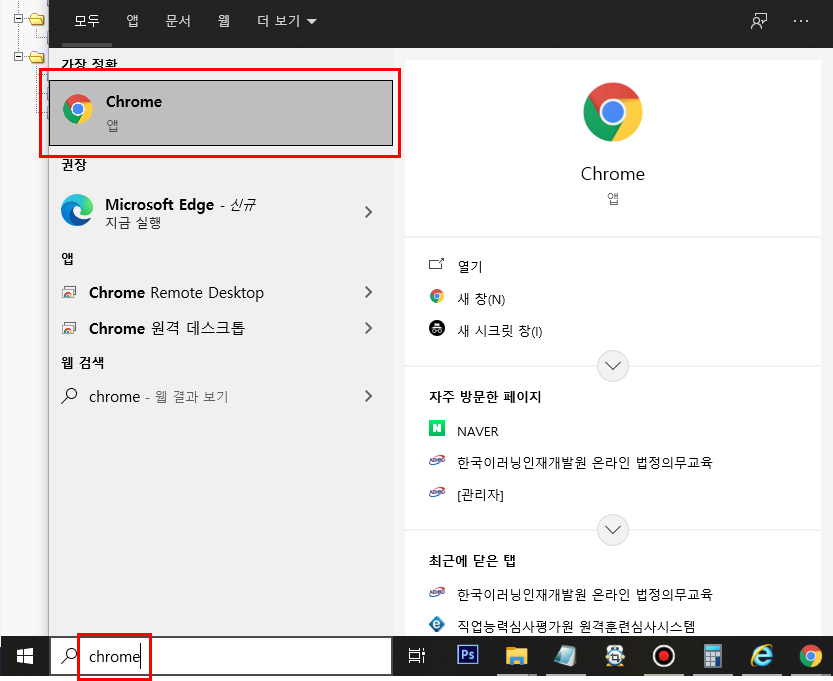Click the search box containing chrome
Image resolution: width=833 pixels, height=681 pixels.
click(x=221, y=657)
